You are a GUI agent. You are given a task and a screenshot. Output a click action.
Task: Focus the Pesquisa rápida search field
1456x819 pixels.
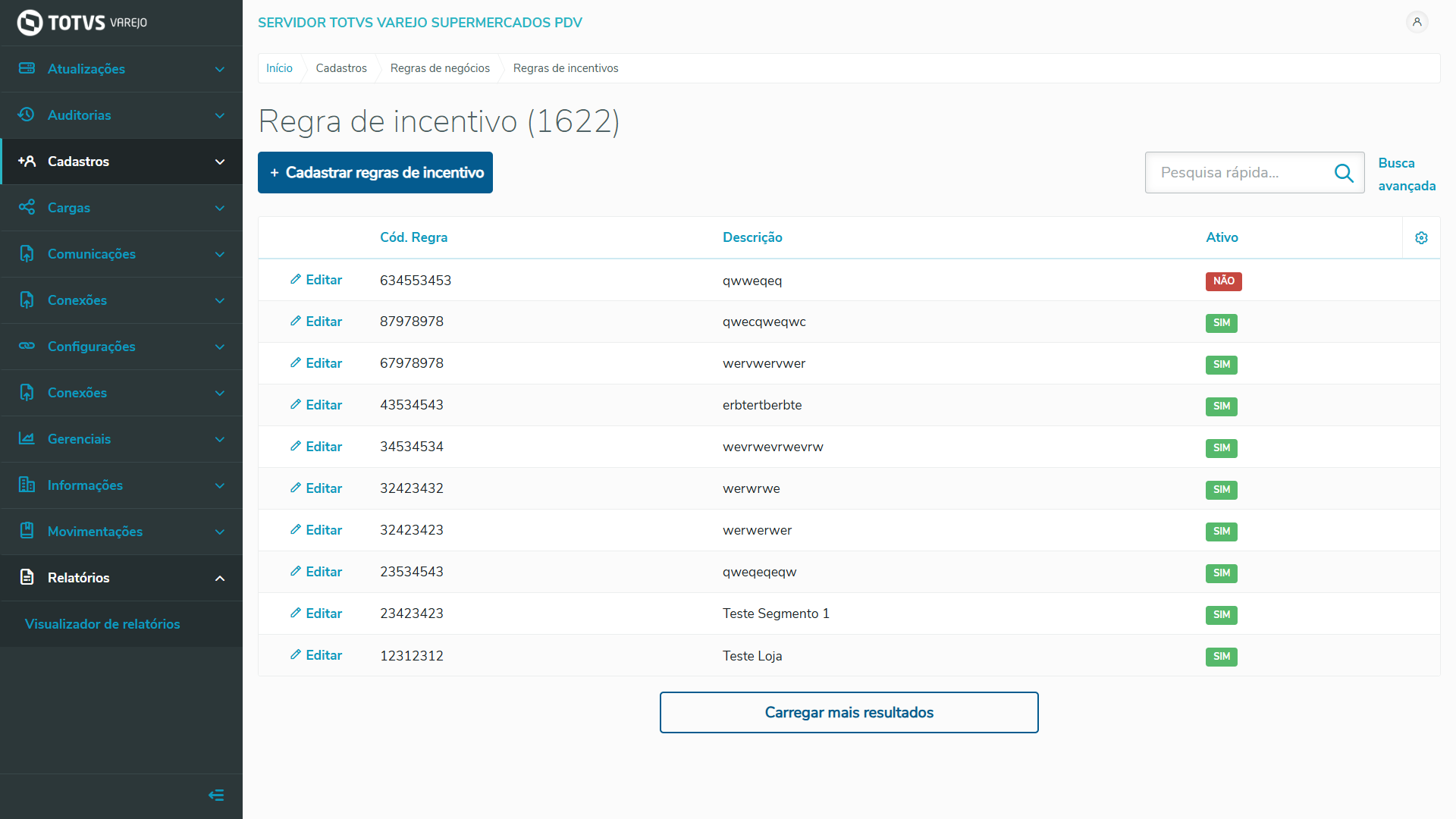tap(1240, 173)
